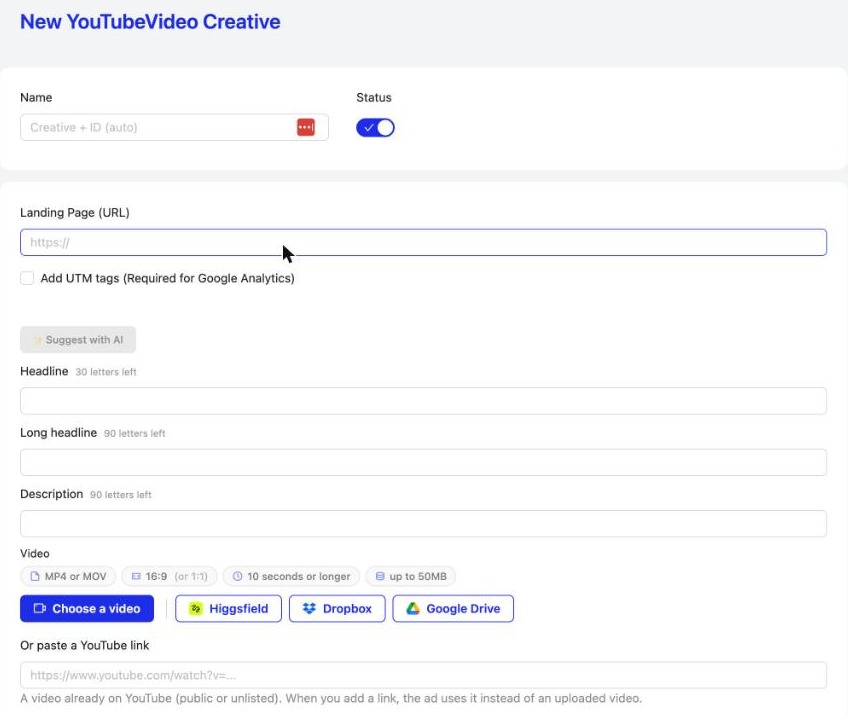Click the Description 90 letters left counter
The width and height of the screenshot is (848, 715).
coord(121,495)
